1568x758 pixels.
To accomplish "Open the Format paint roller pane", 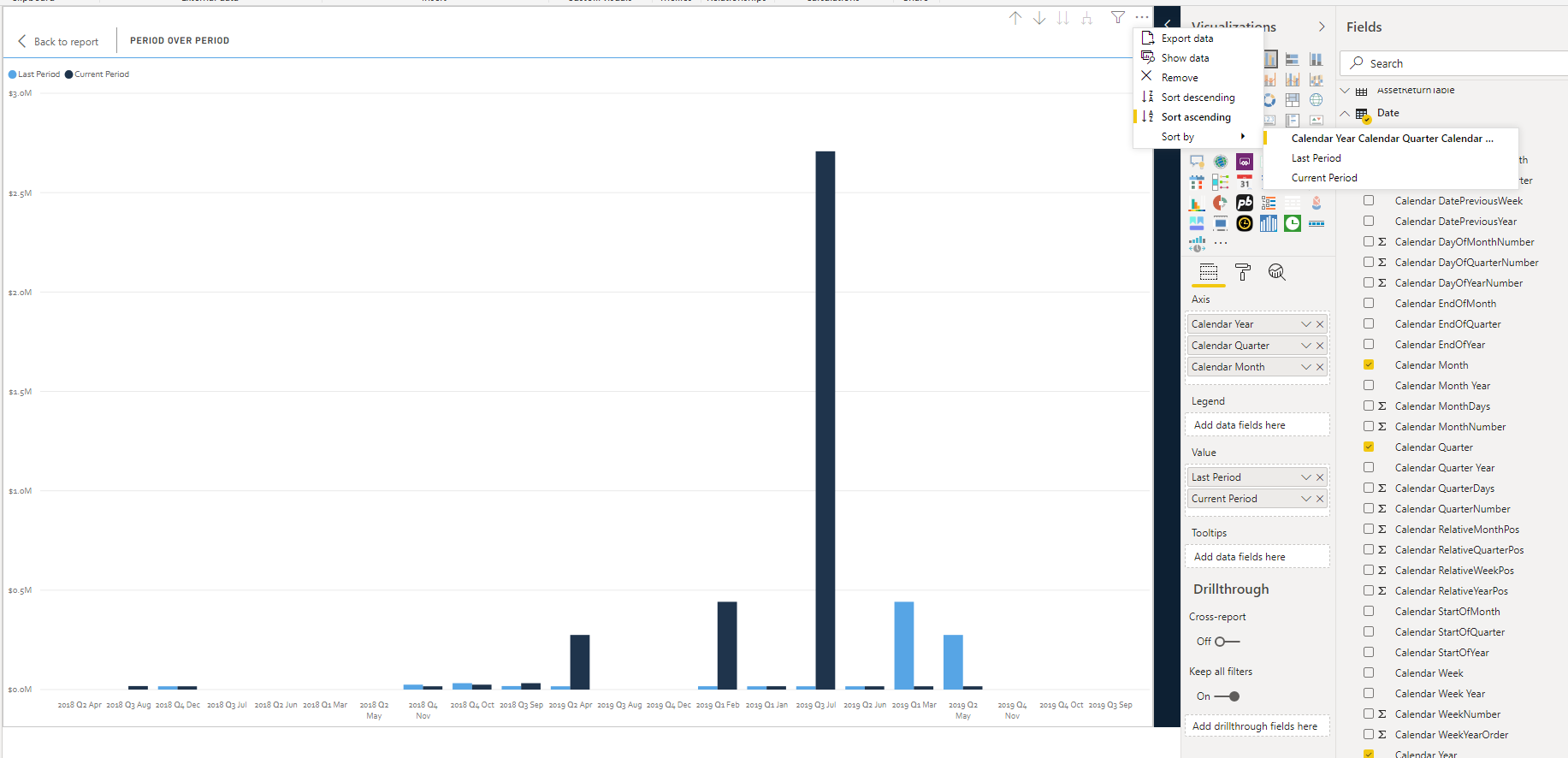I will coord(1243,272).
